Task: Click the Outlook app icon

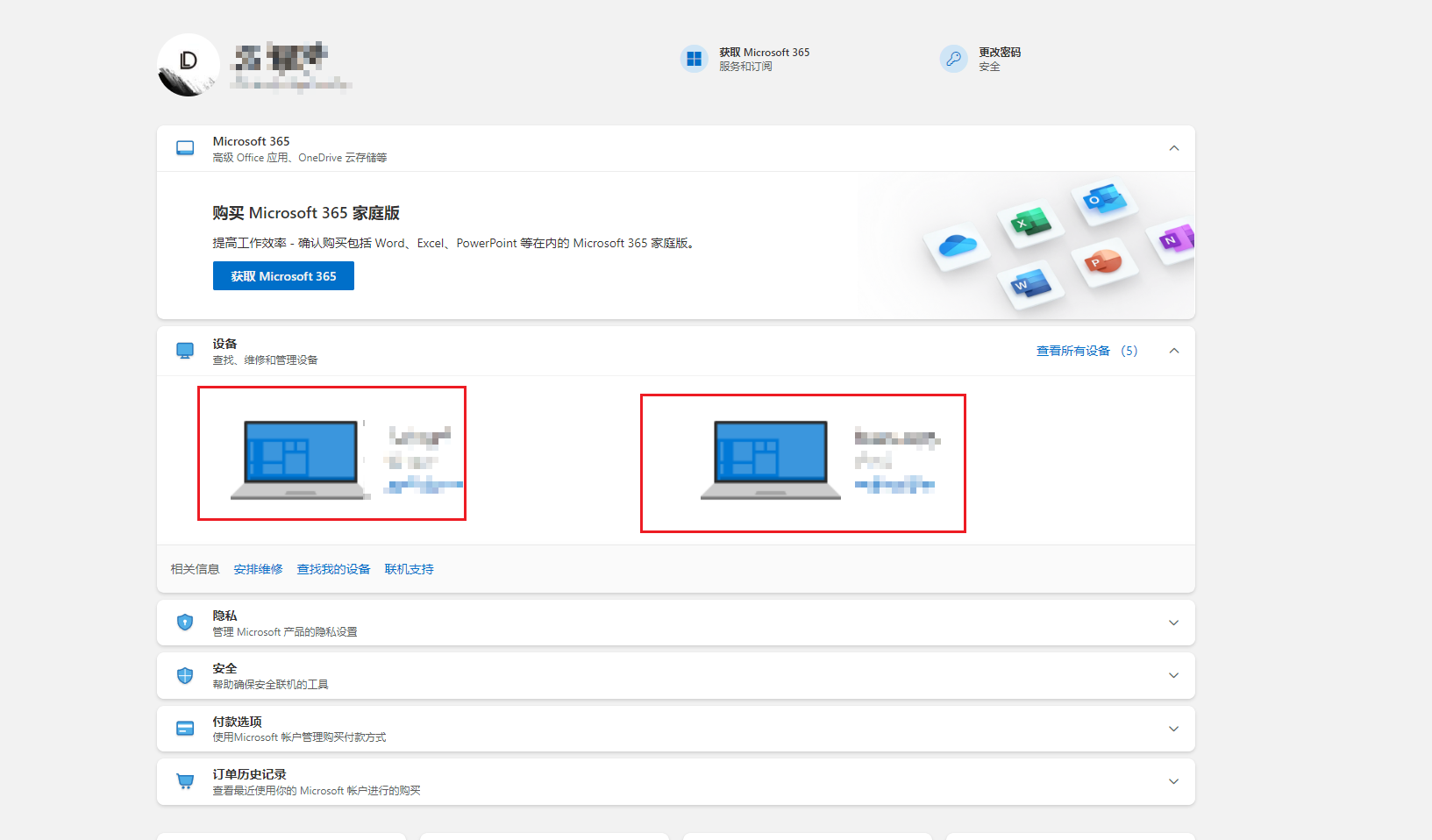Action: tap(1104, 201)
